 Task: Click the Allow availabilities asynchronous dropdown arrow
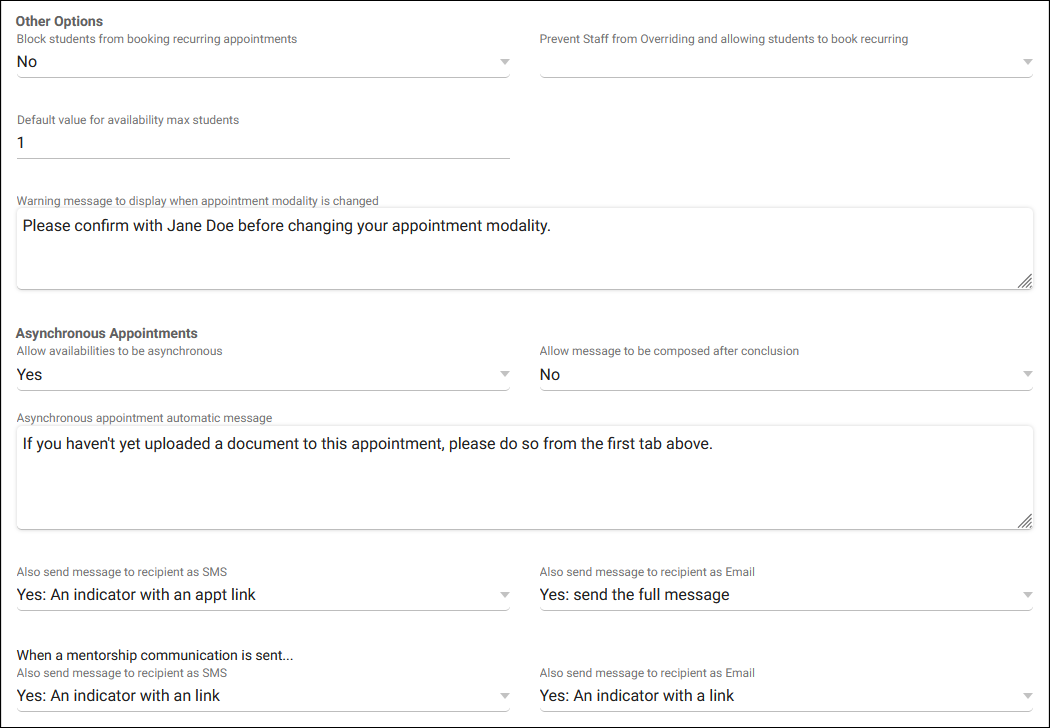(504, 375)
